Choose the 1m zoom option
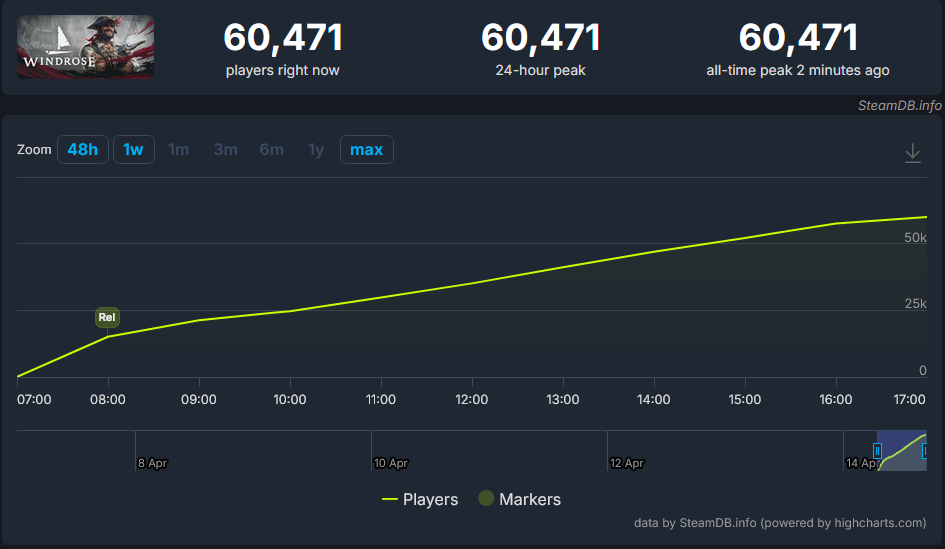The width and height of the screenshot is (945, 549). tap(179, 150)
